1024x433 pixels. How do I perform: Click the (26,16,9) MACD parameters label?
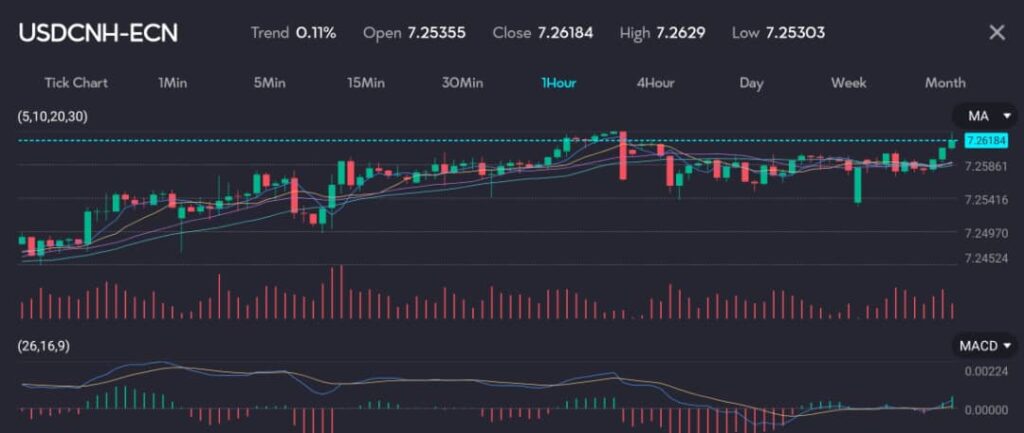click(44, 346)
